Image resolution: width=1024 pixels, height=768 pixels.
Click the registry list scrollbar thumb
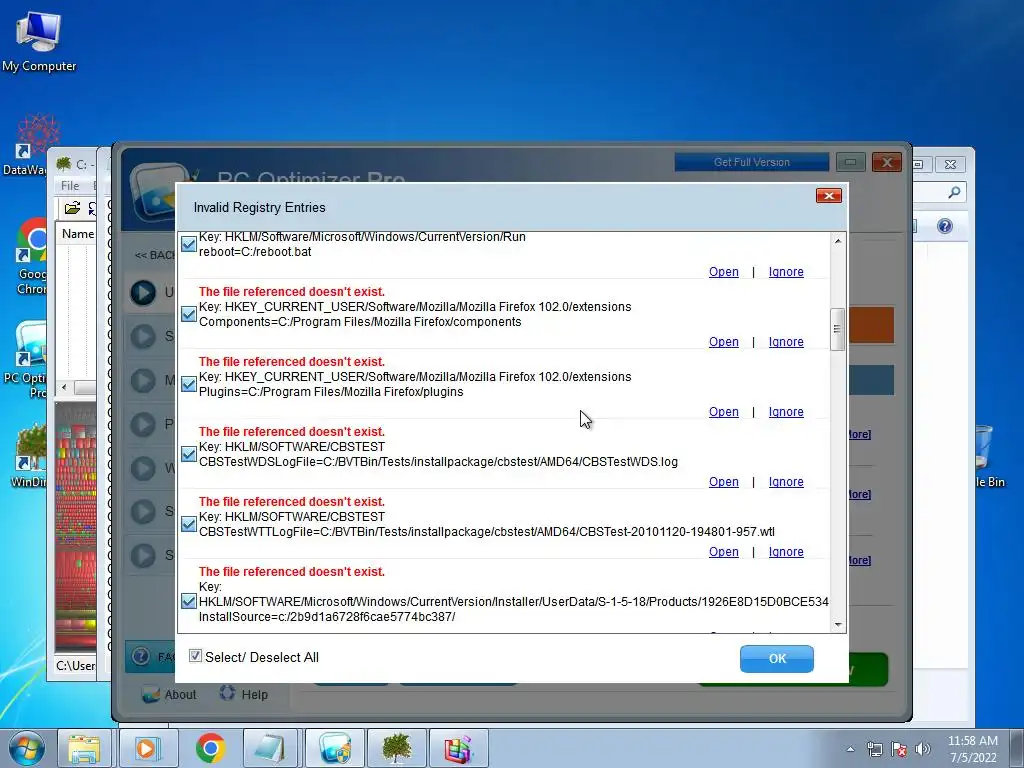pyautogui.click(x=837, y=329)
